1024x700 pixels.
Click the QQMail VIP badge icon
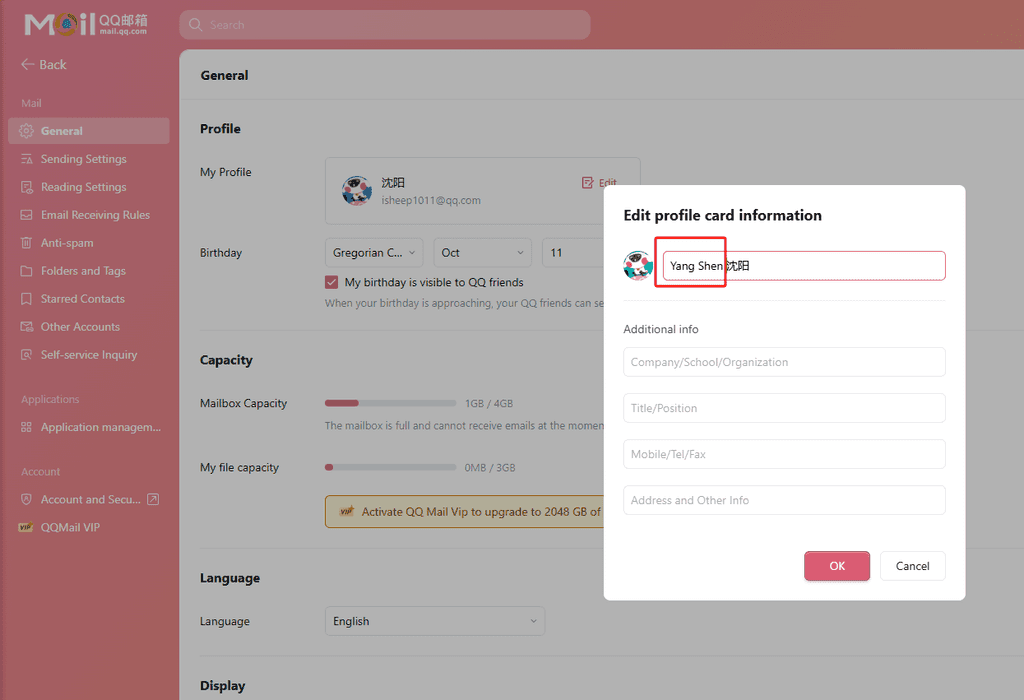pyautogui.click(x=27, y=528)
